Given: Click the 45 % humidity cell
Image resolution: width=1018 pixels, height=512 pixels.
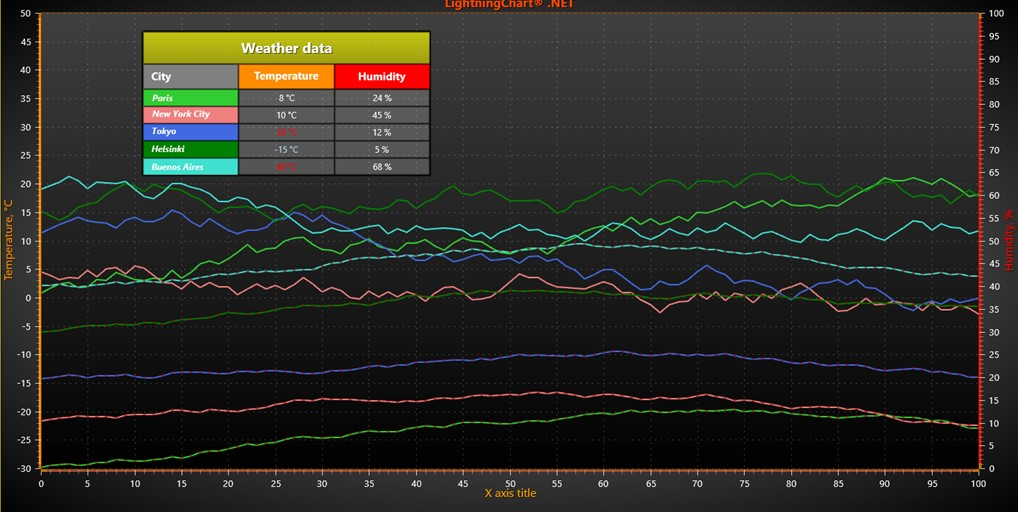Looking at the screenshot, I should 382,115.
